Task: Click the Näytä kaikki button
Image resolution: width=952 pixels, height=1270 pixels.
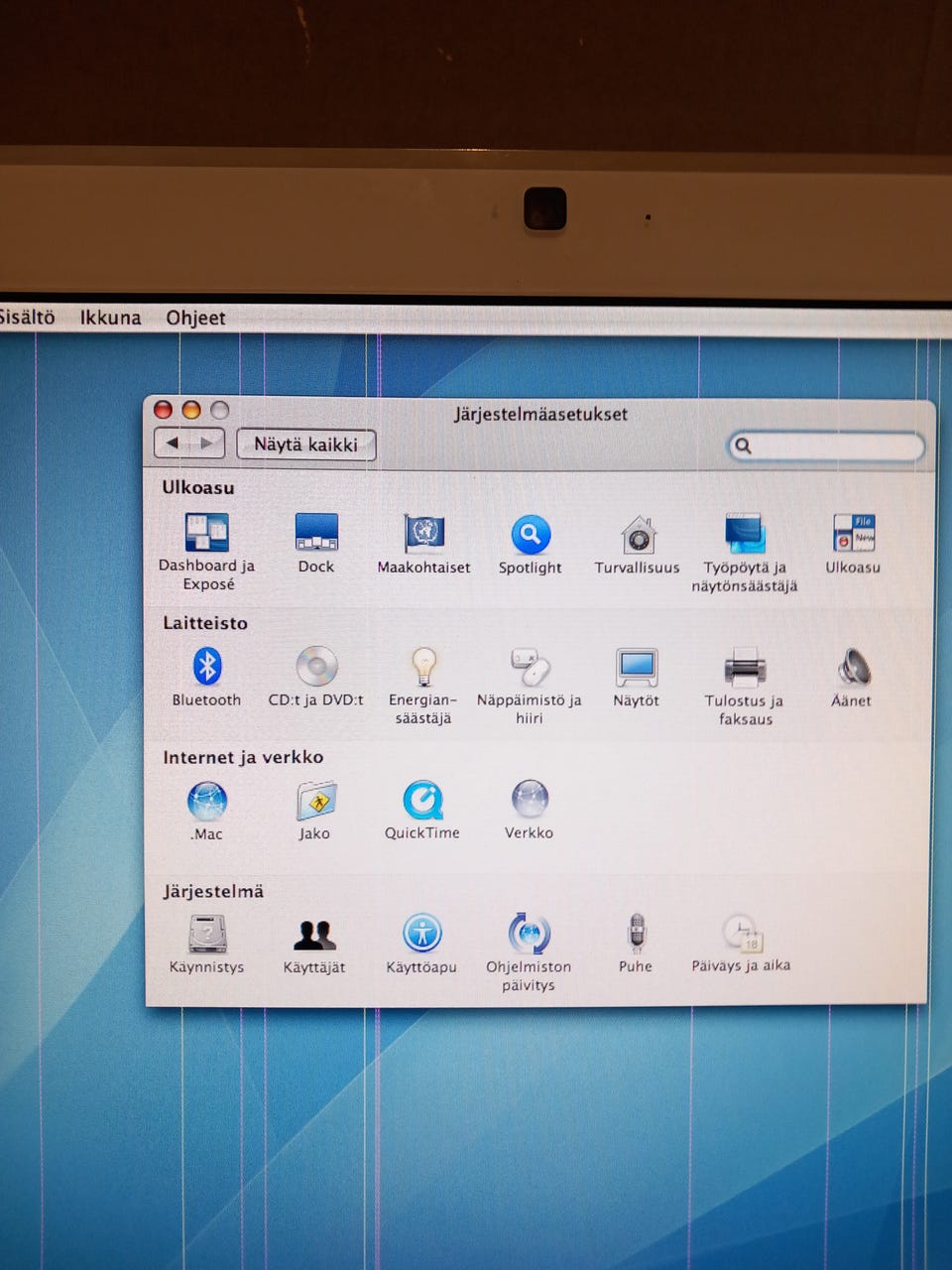Action: pos(305,444)
